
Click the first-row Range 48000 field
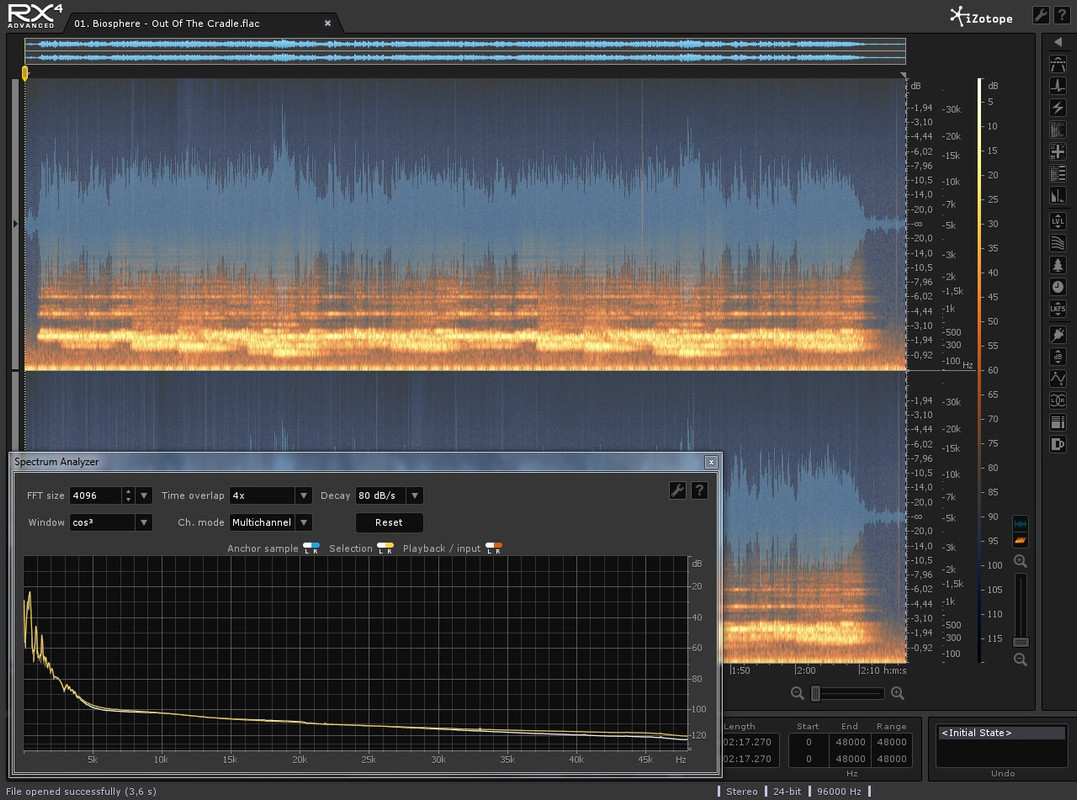892,742
